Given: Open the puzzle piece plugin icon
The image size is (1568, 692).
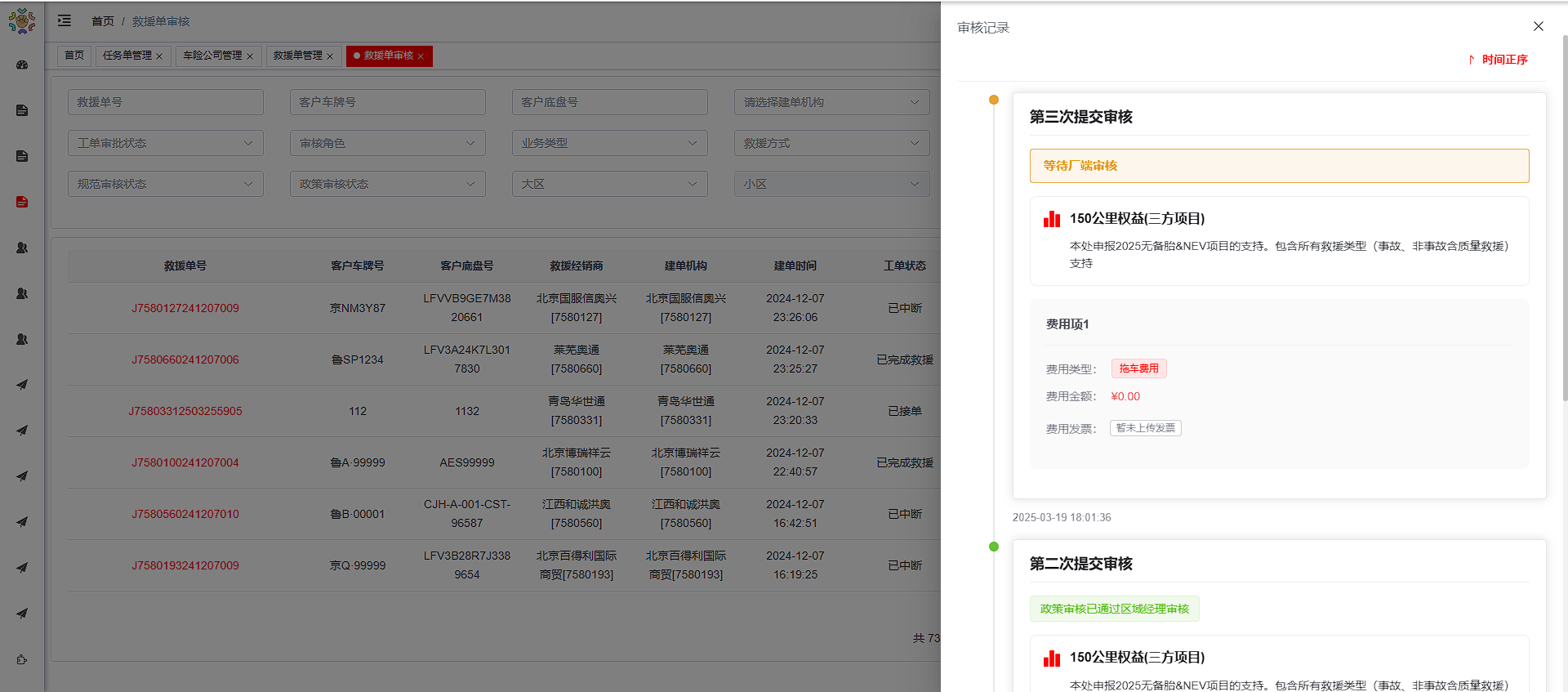Looking at the screenshot, I should click(22, 659).
